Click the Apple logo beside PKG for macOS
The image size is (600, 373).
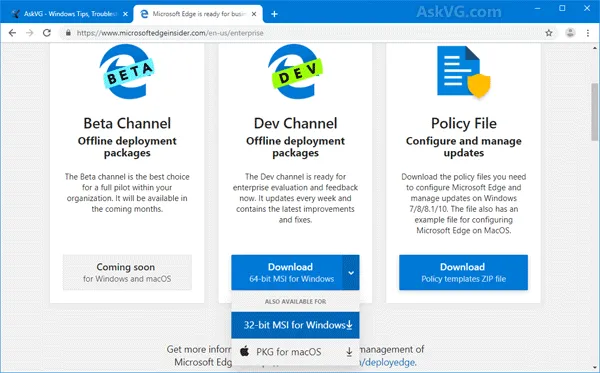245,351
